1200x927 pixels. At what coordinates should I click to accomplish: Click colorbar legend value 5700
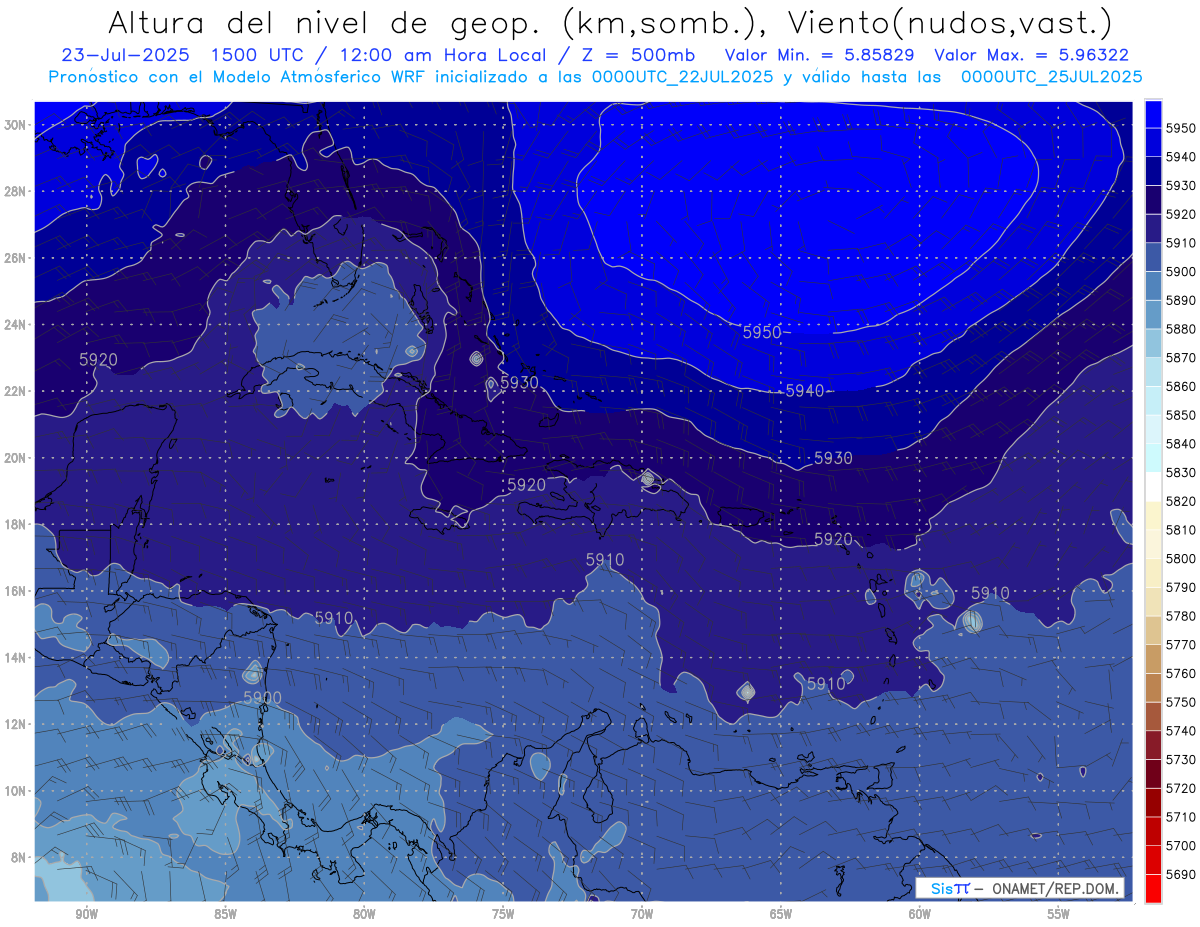point(1181,846)
